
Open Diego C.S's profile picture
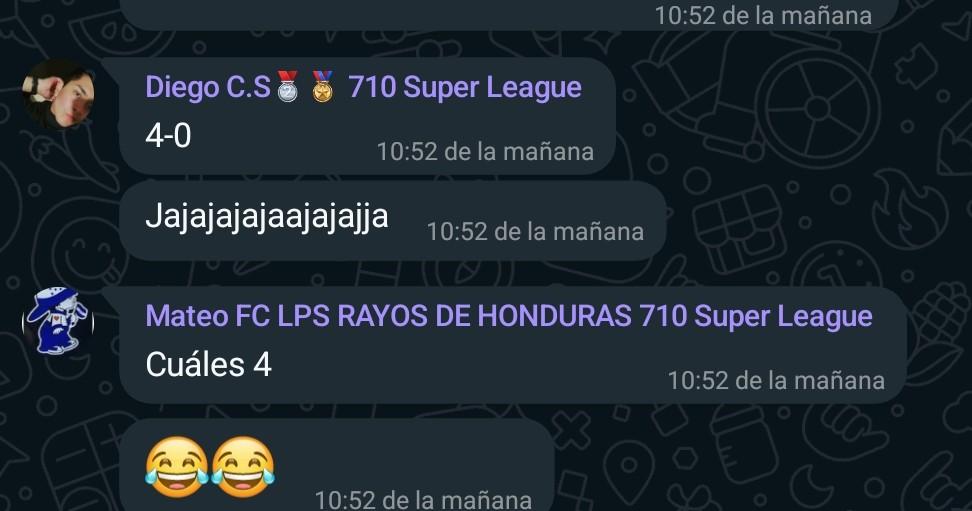pyautogui.click(x=58, y=94)
